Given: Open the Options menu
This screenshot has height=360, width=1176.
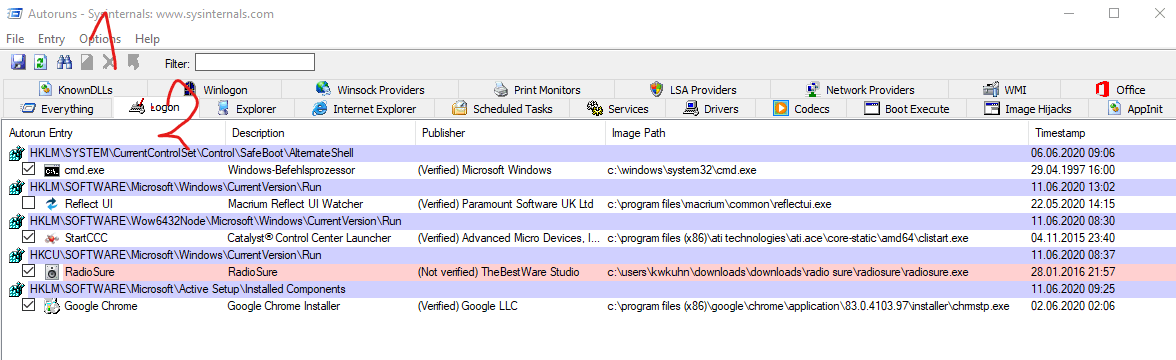Looking at the screenshot, I should [x=100, y=38].
